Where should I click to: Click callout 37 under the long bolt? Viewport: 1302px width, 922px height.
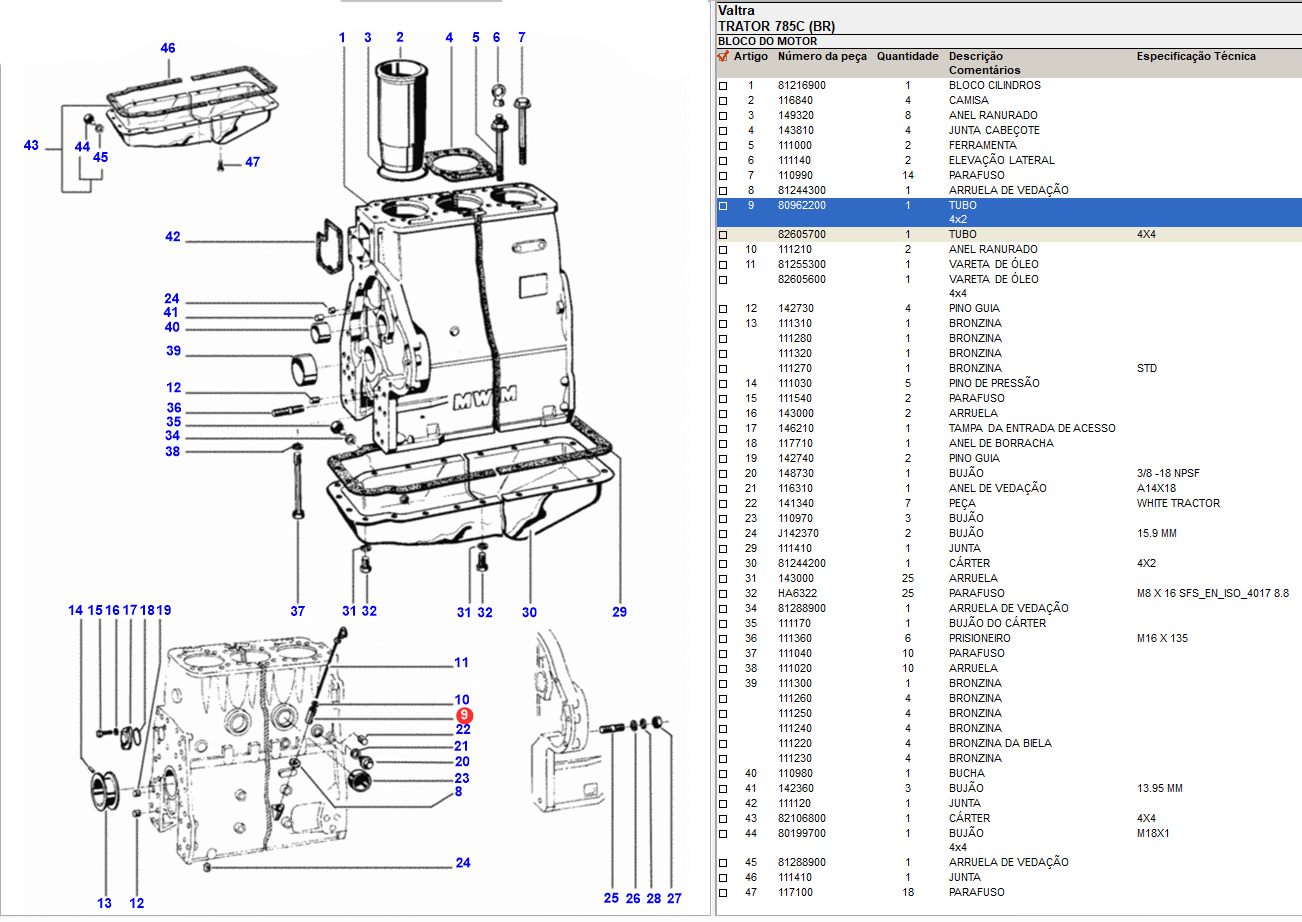[297, 612]
